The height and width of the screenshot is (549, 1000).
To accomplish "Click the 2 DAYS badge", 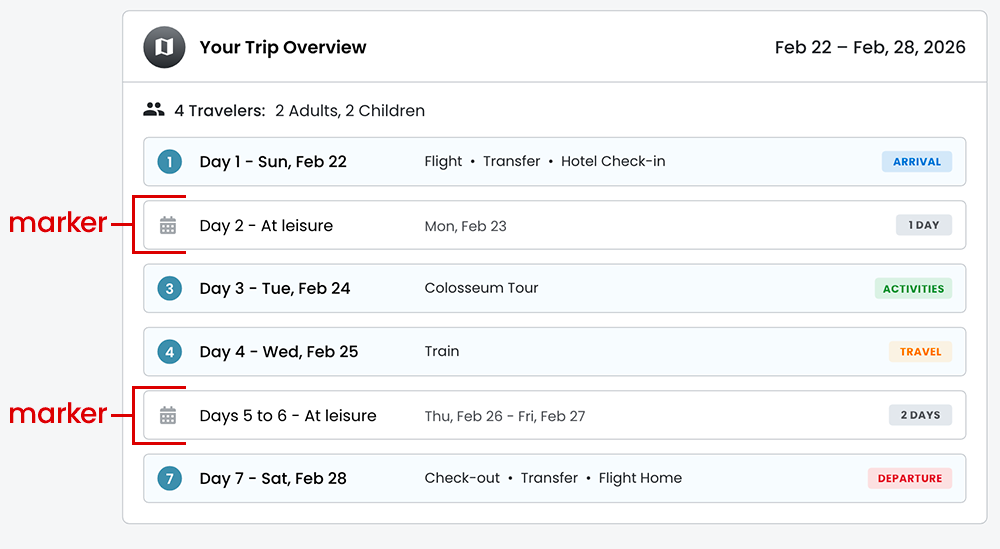I will coord(920,415).
